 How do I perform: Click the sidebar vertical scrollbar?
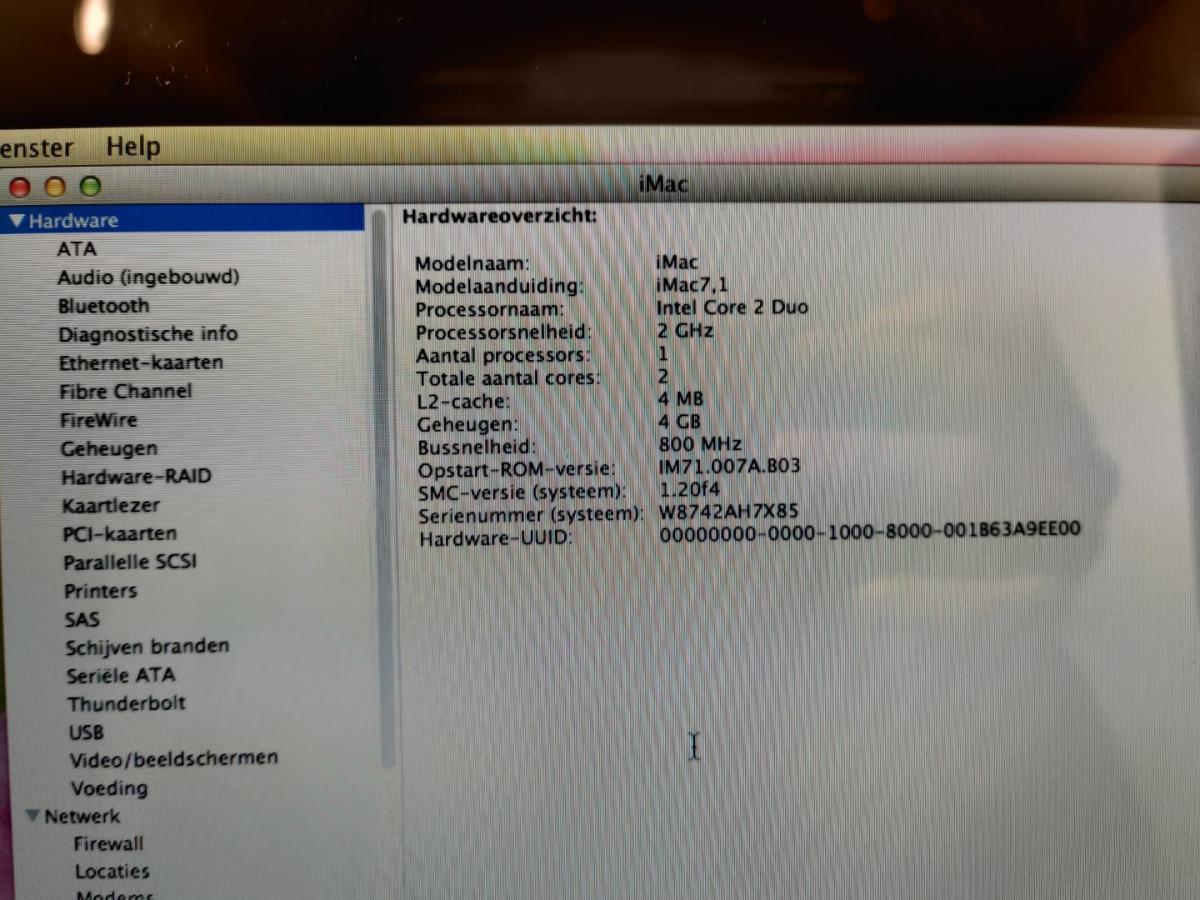pos(381,490)
